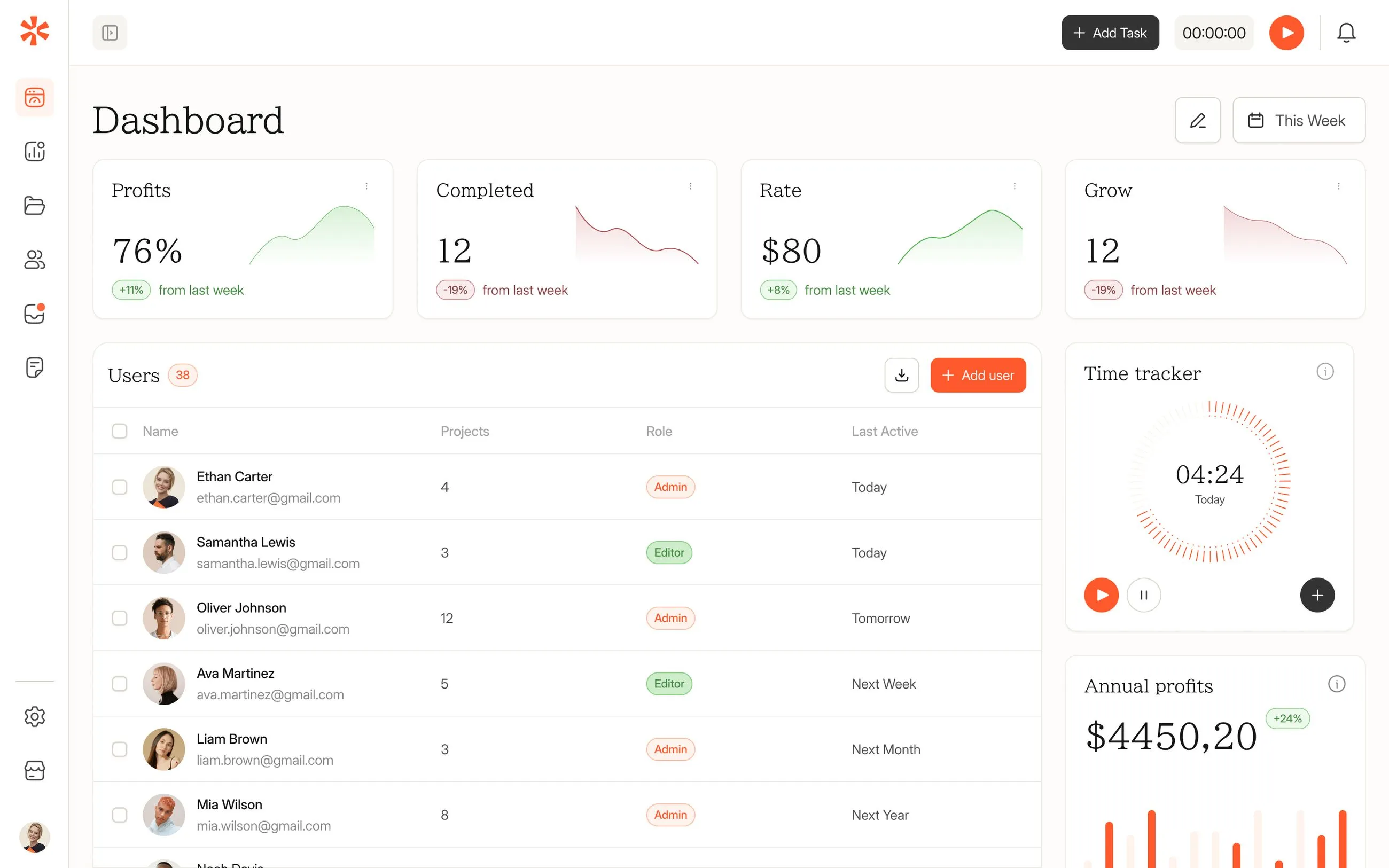Open the inbox icon with notification dot
The image size is (1389, 868).
tap(34, 314)
